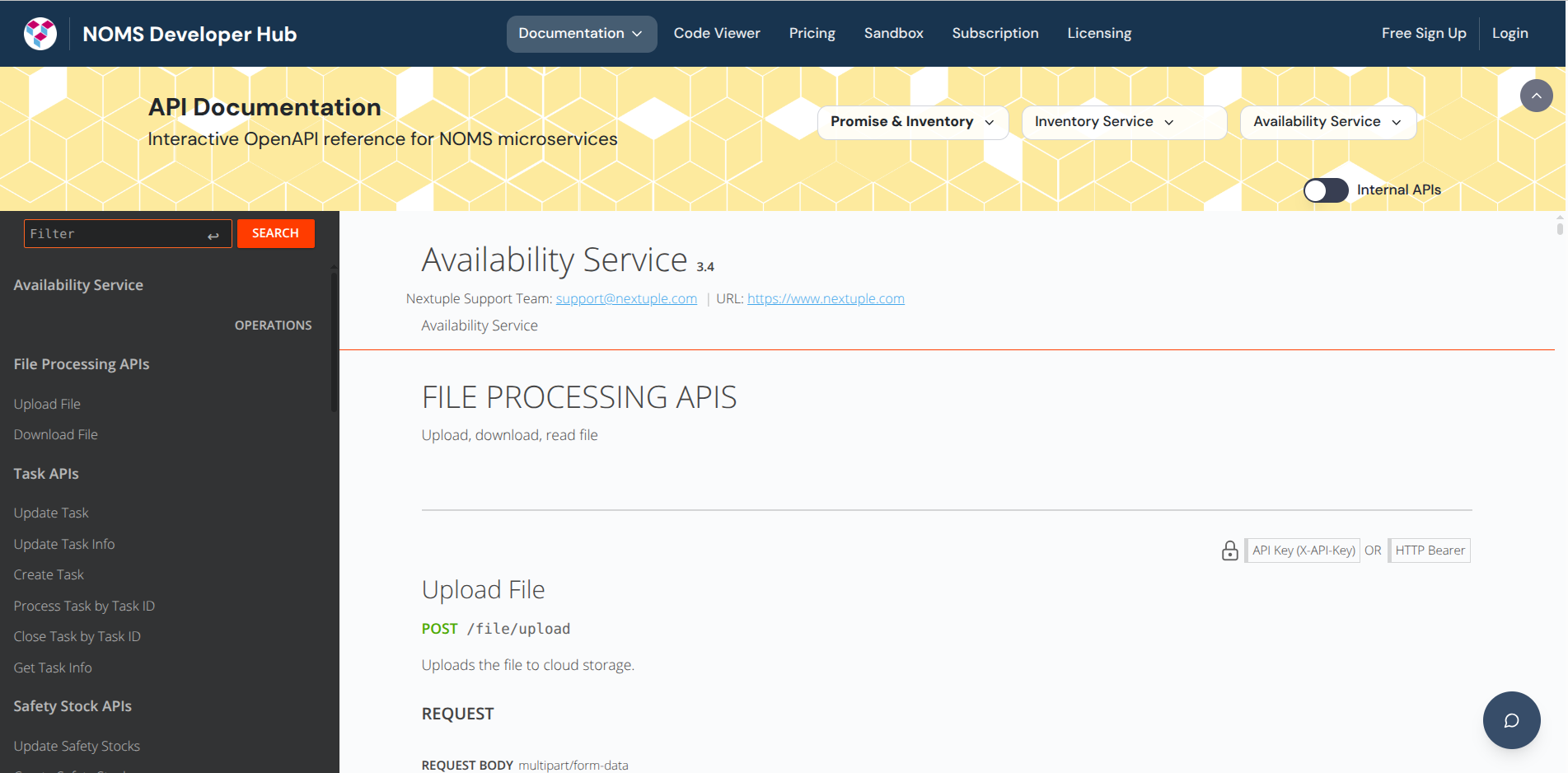Select Safety Stock APIs sidebar heading
Viewport: 1568px width, 773px height.
click(x=73, y=706)
